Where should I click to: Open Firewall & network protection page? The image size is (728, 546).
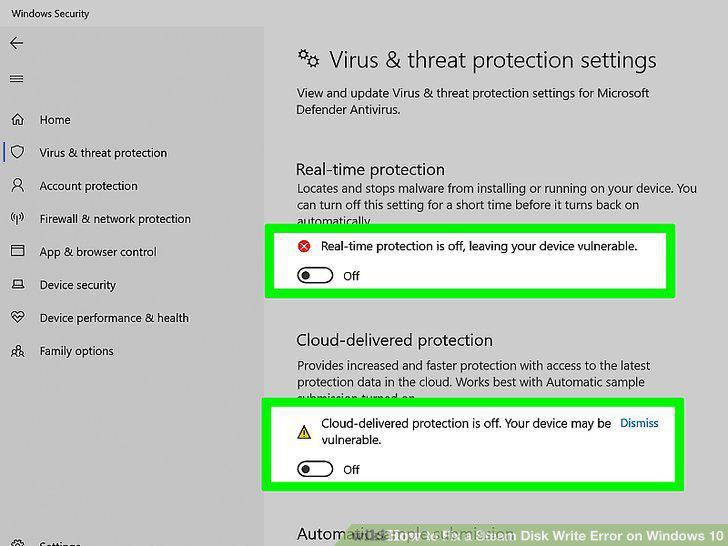115,219
